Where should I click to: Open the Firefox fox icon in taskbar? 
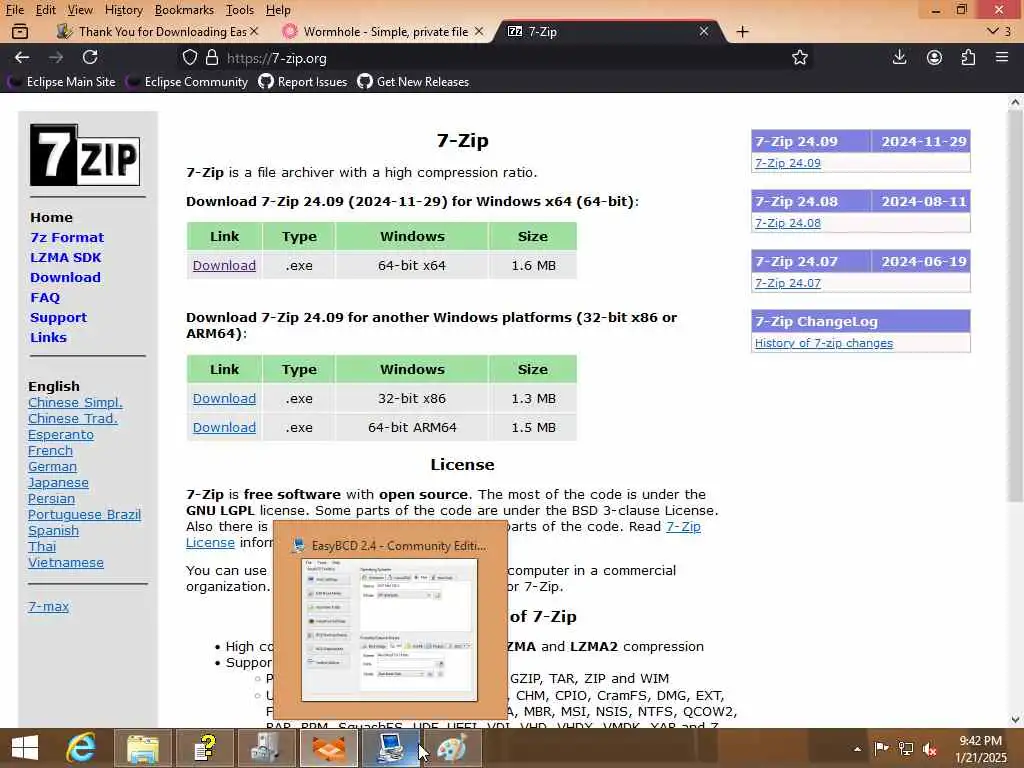pyautogui.click(x=329, y=748)
